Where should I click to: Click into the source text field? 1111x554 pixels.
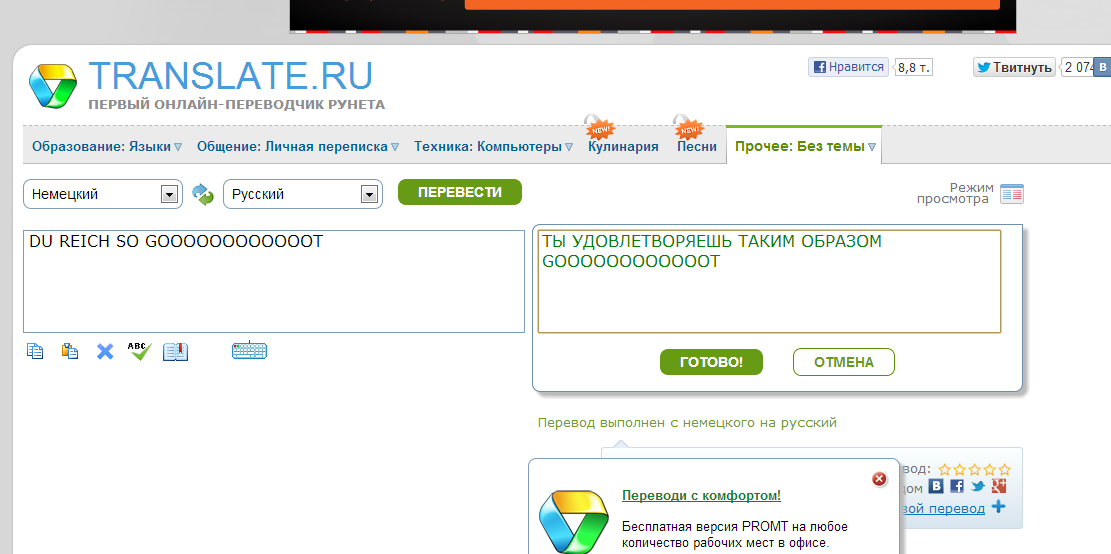(x=273, y=281)
